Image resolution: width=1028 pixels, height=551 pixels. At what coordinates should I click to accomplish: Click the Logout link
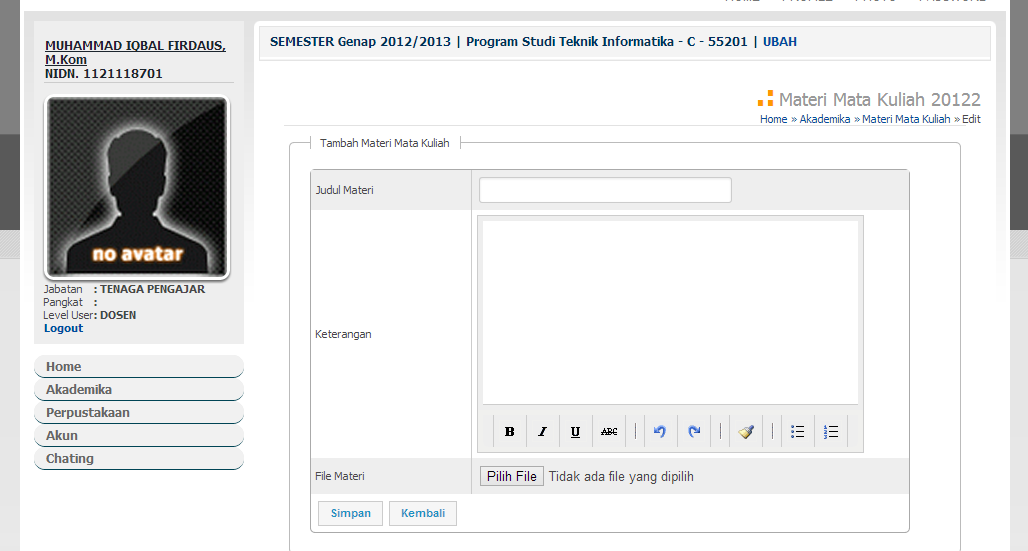(x=63, y=328)
